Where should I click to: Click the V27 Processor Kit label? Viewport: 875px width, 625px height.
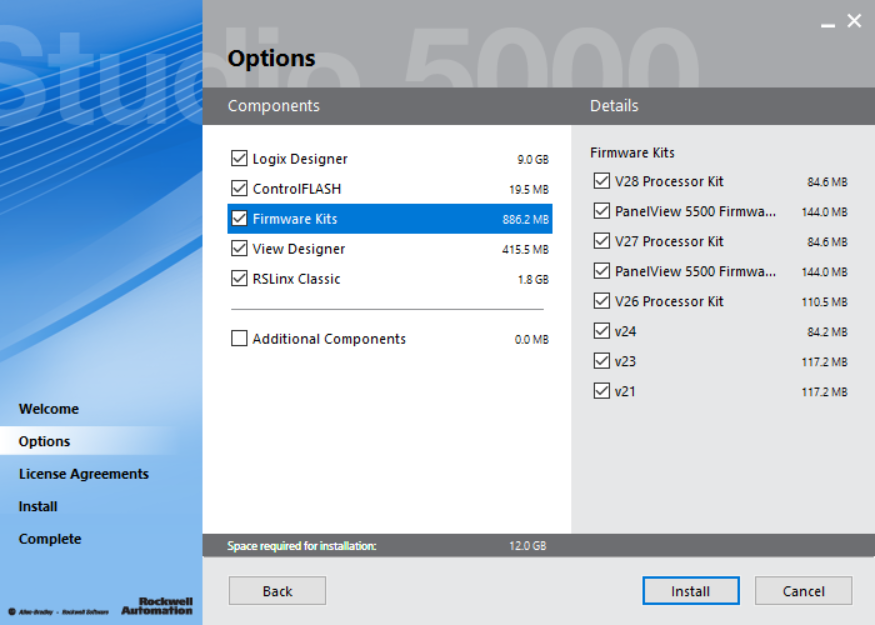pos(669,242)
